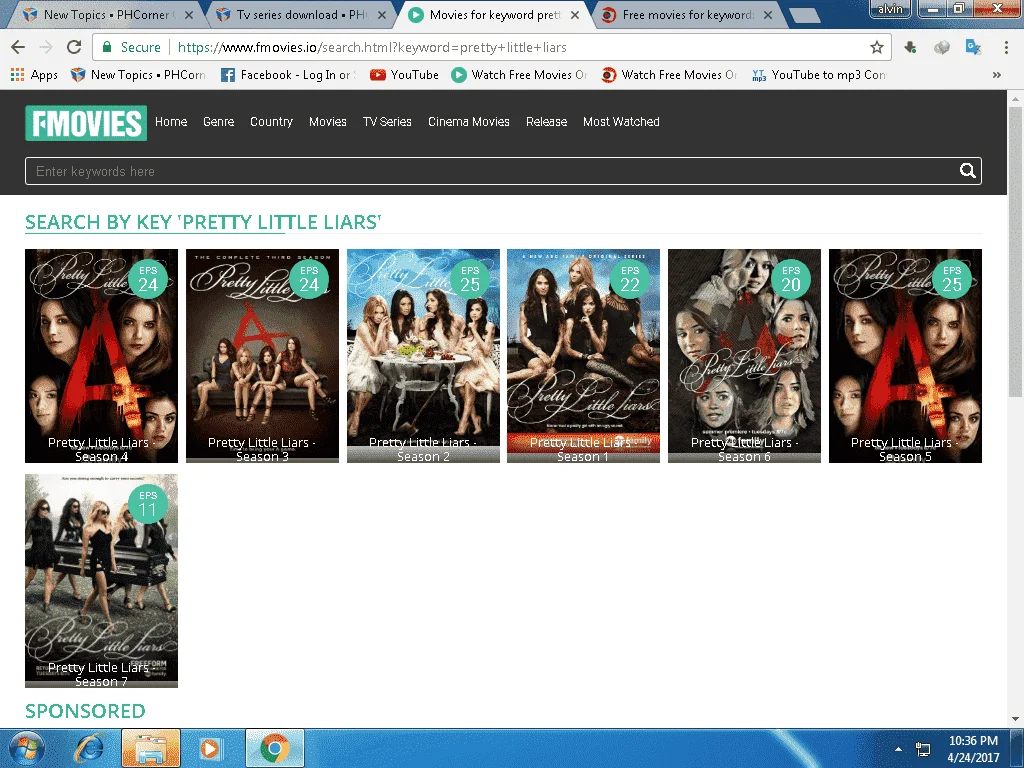This screenshot has width=1024, height=768.
Task: Click the browser forward arrow
Action: (x=46, y=47)
